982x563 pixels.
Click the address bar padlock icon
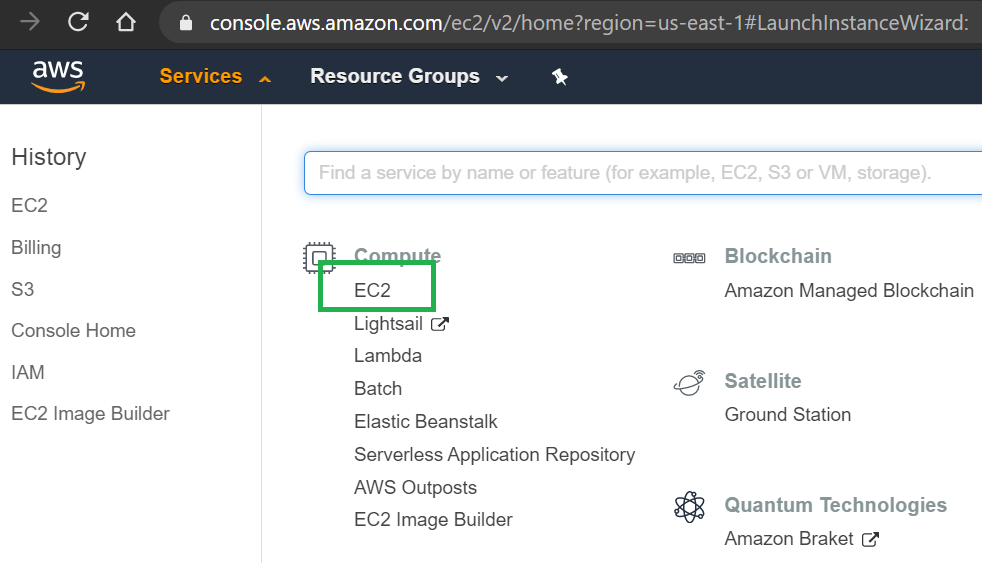point(185,22)
